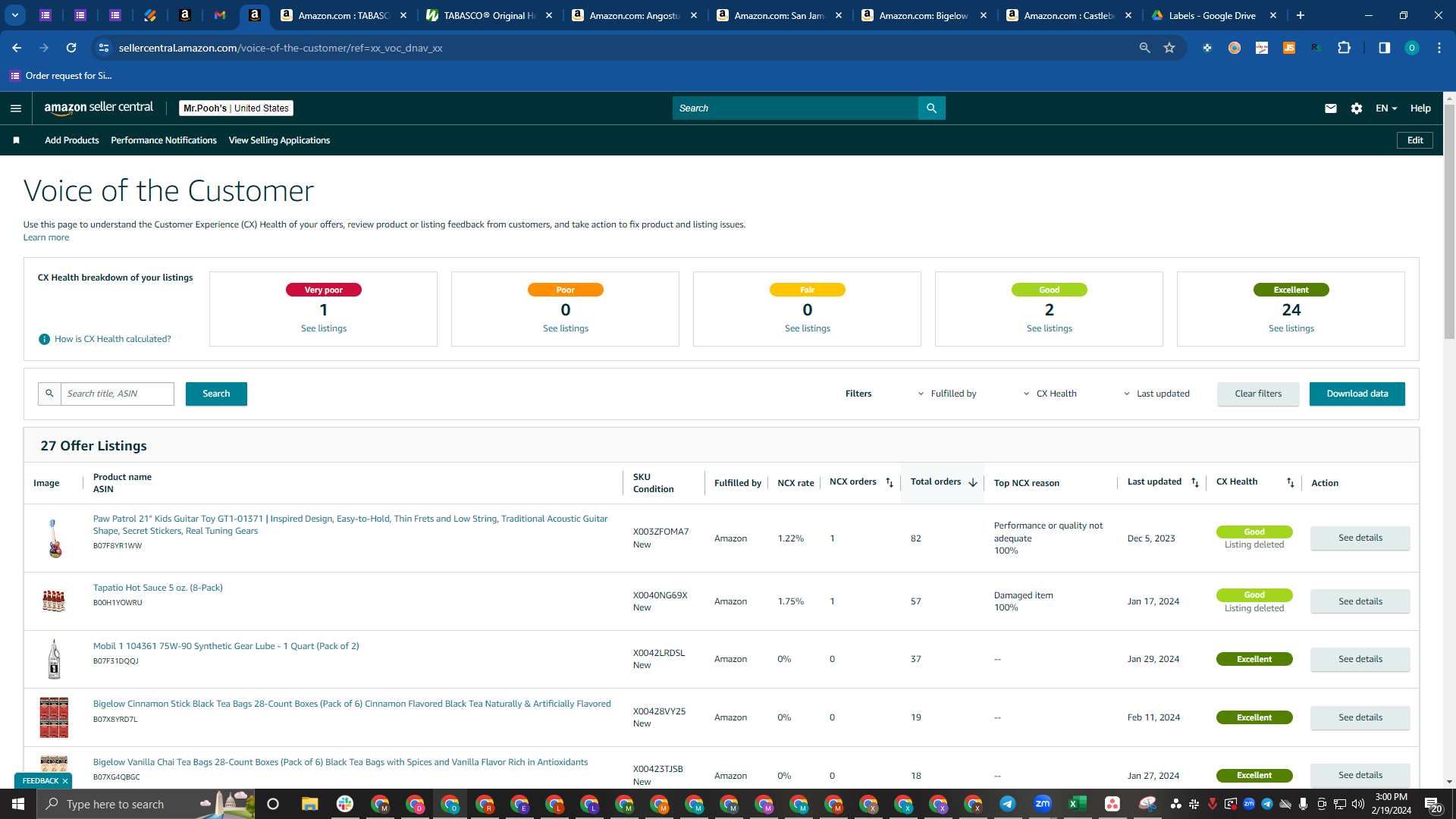Screen dimensions: 1456x819
Task: Open the Add Products menu item
Action: click(x=72, y=140)
